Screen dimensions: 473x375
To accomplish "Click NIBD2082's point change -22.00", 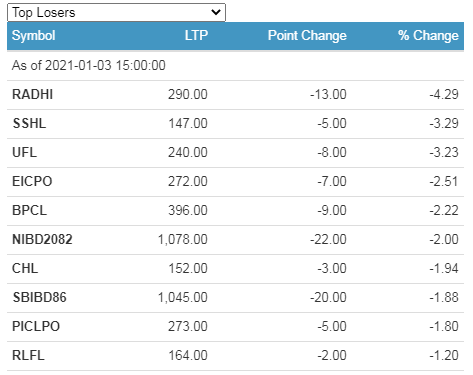I will (x=328, y=239).
